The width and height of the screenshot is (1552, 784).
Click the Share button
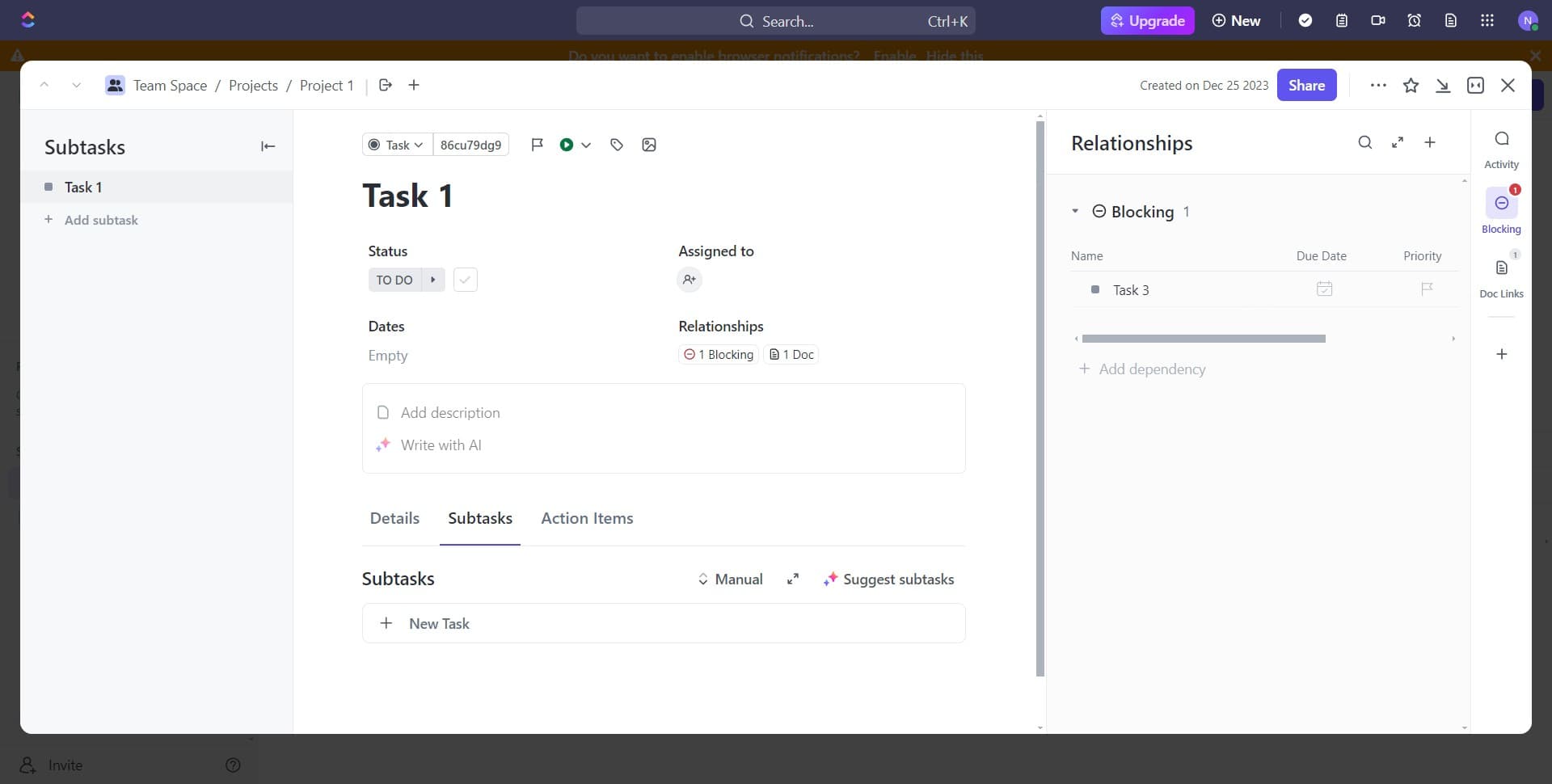point(1306,86)
